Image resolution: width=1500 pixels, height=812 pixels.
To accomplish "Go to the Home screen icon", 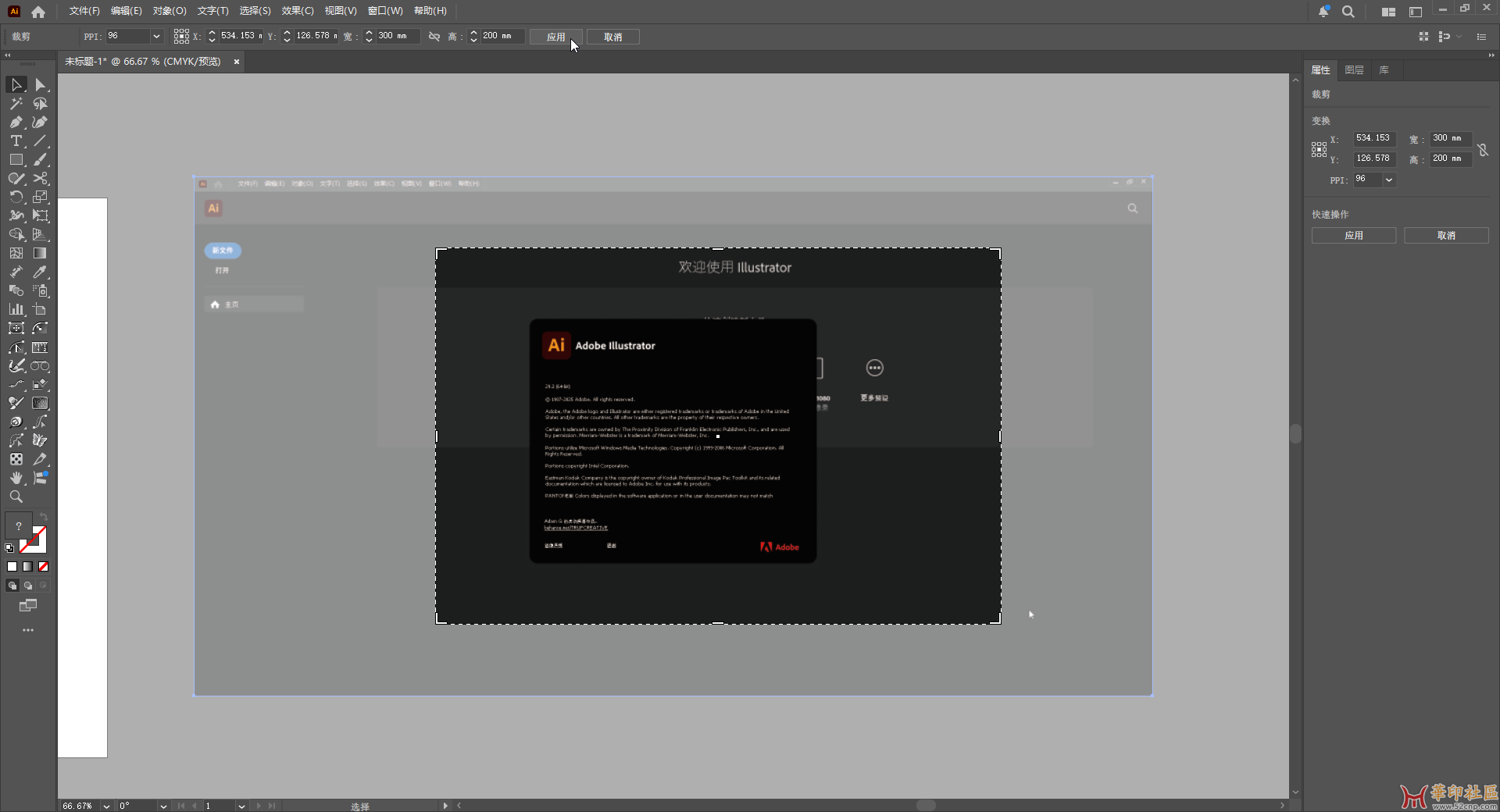I will pos(38,12).
